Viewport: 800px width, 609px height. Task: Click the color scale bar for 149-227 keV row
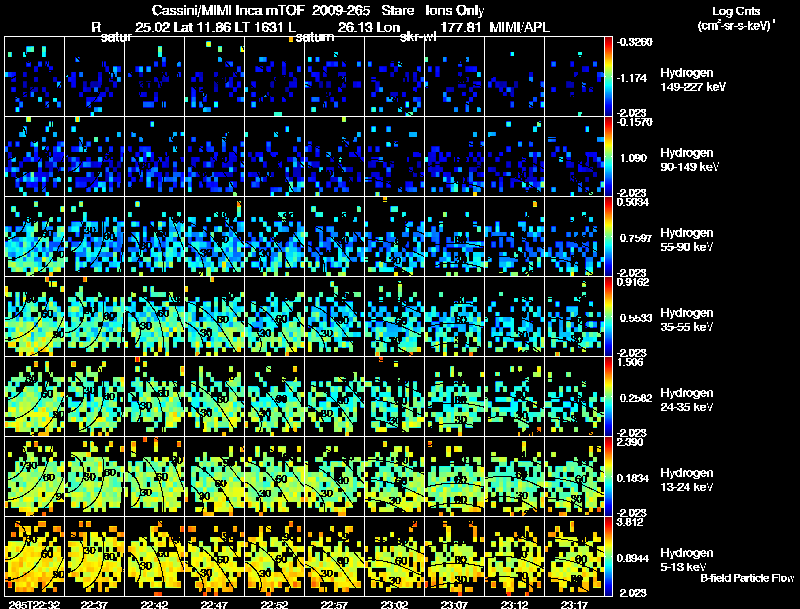tap(608, 77)
